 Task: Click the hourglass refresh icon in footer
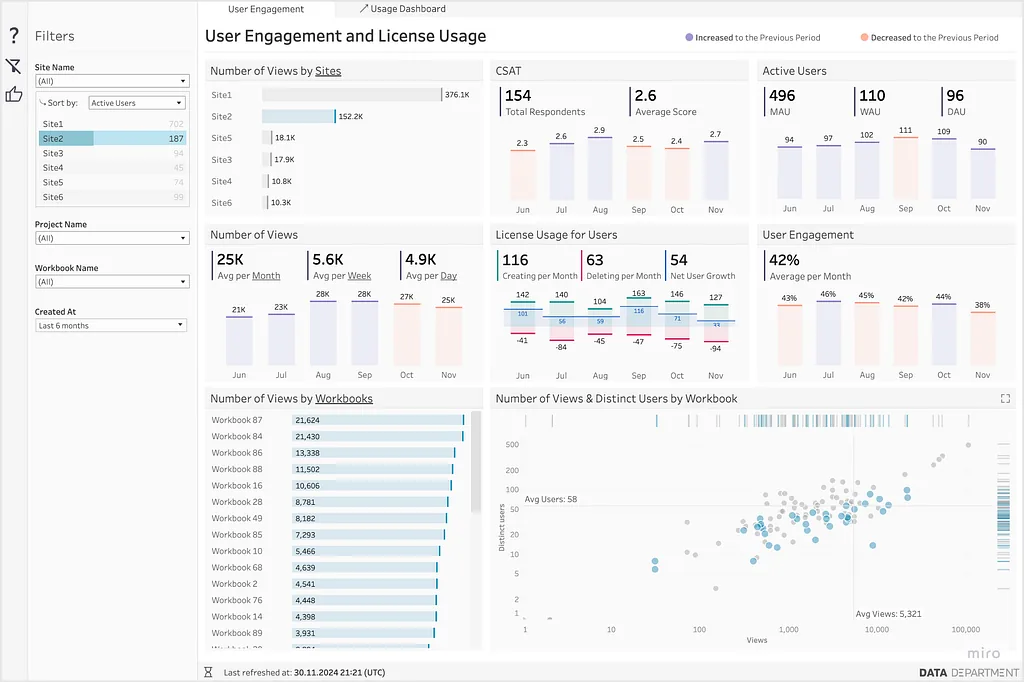(208, 672)
